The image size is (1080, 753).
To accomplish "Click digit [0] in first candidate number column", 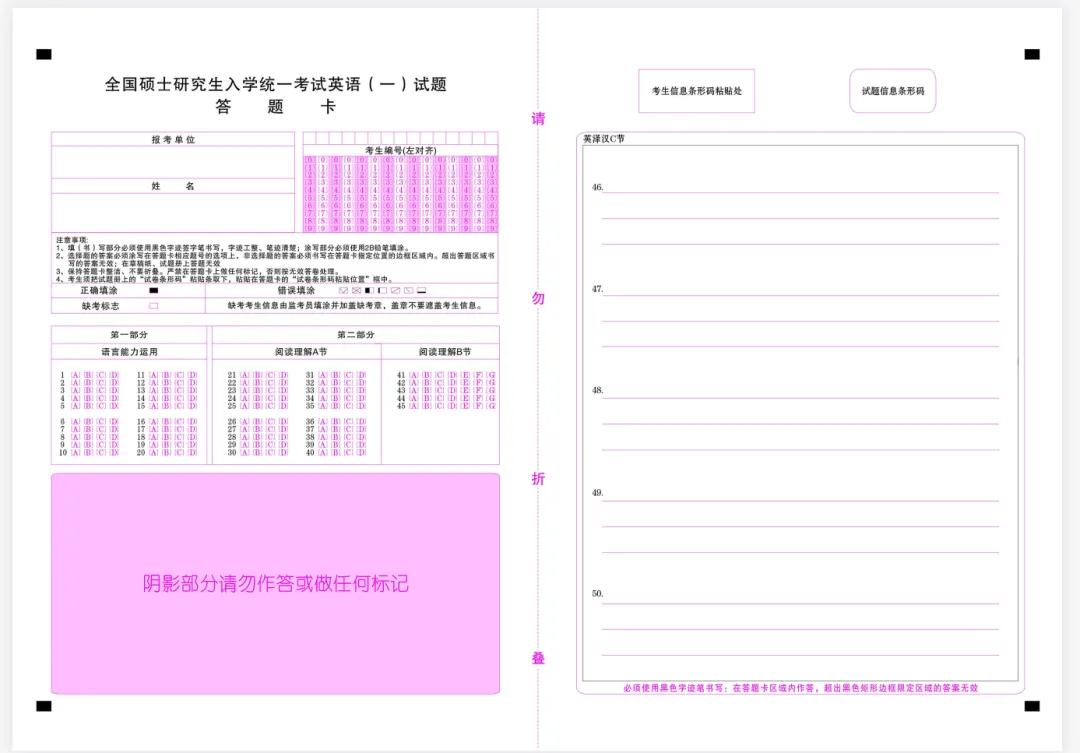I will (x=309, y=160).
